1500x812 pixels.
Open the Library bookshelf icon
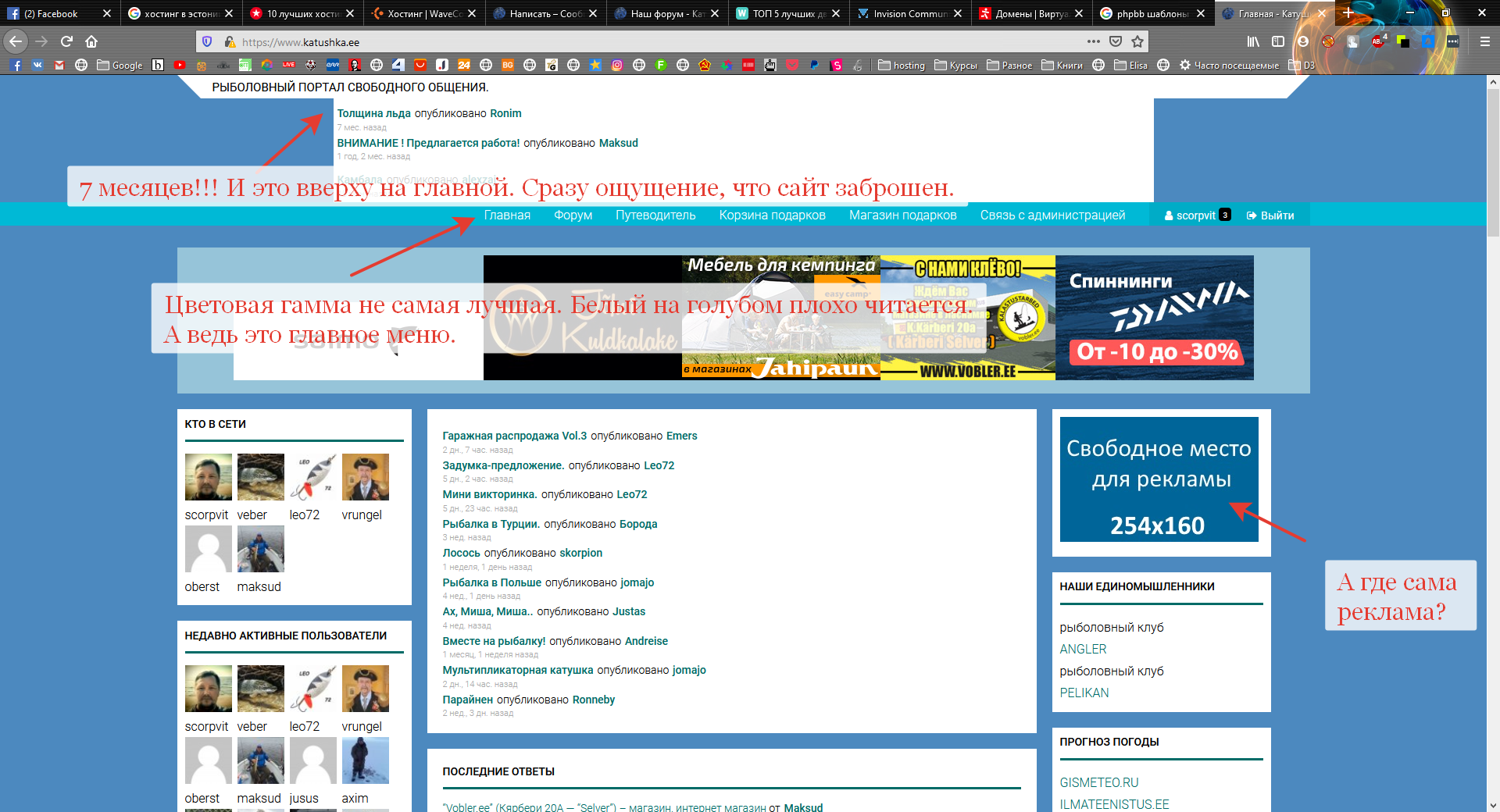[1253, 41]
